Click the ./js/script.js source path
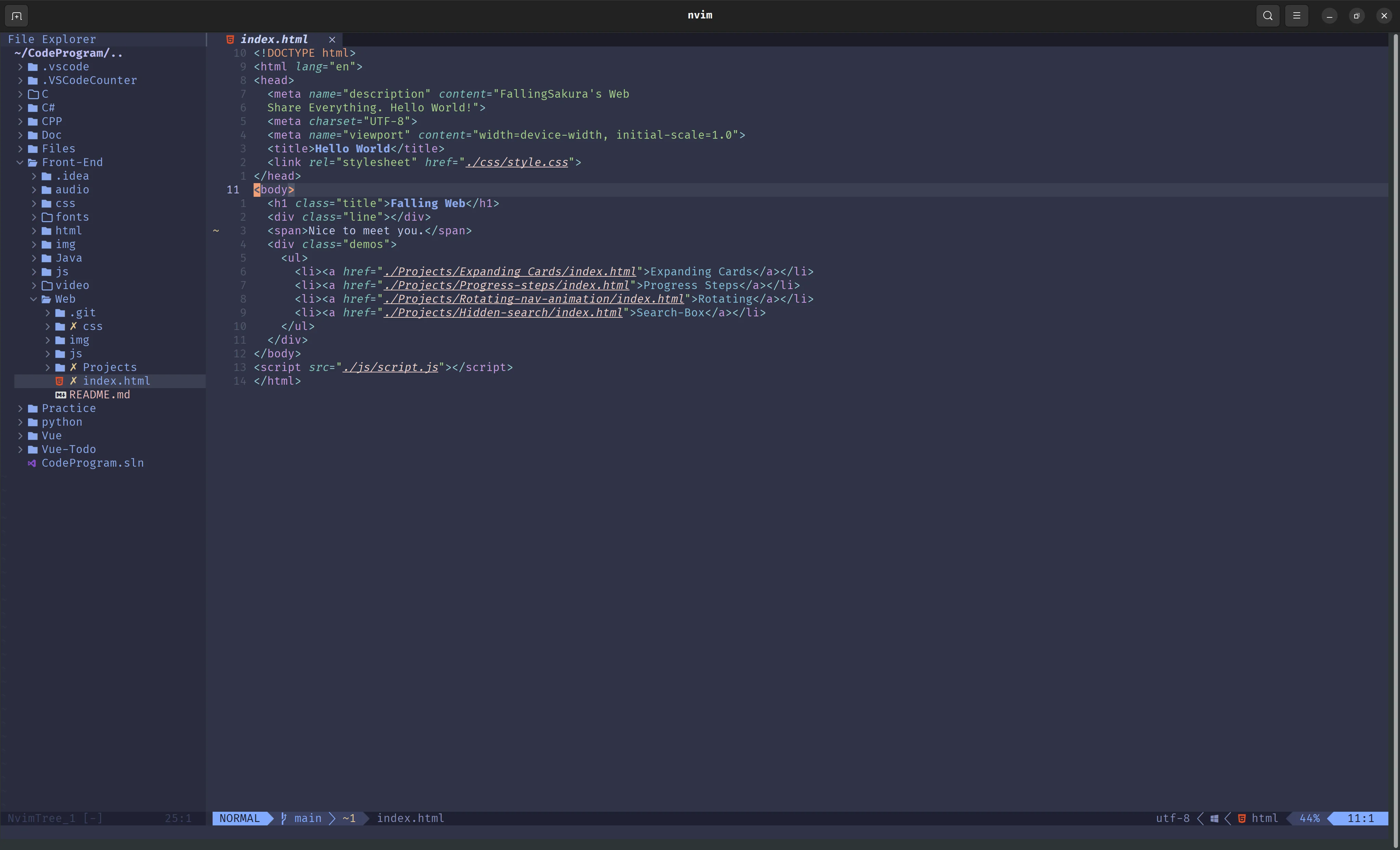The image size is (1400, 850). 390,367
